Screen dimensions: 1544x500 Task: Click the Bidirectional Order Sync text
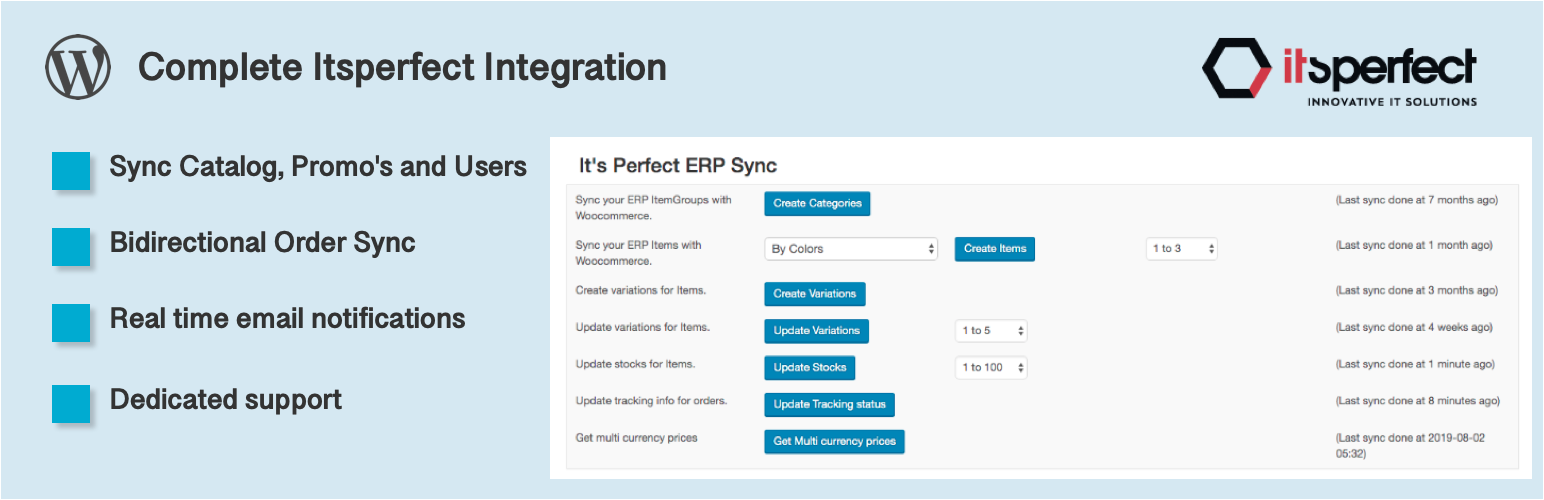click(x=262, y=243)
